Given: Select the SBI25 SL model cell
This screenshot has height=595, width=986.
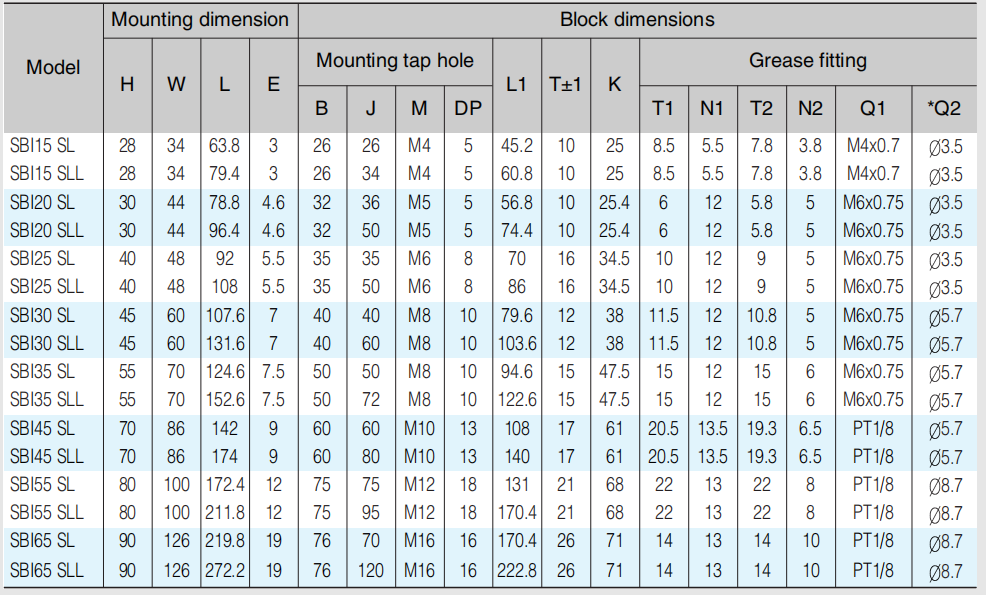Looking at the screenshot, I should 42,259.
